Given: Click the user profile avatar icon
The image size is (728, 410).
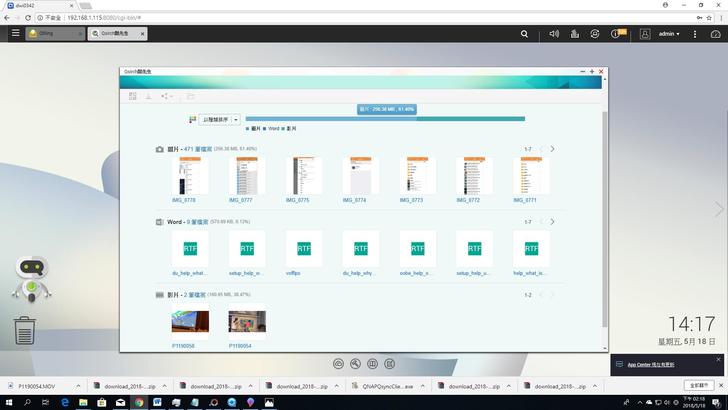Looking at the screenshot, I should coord(645,34).
